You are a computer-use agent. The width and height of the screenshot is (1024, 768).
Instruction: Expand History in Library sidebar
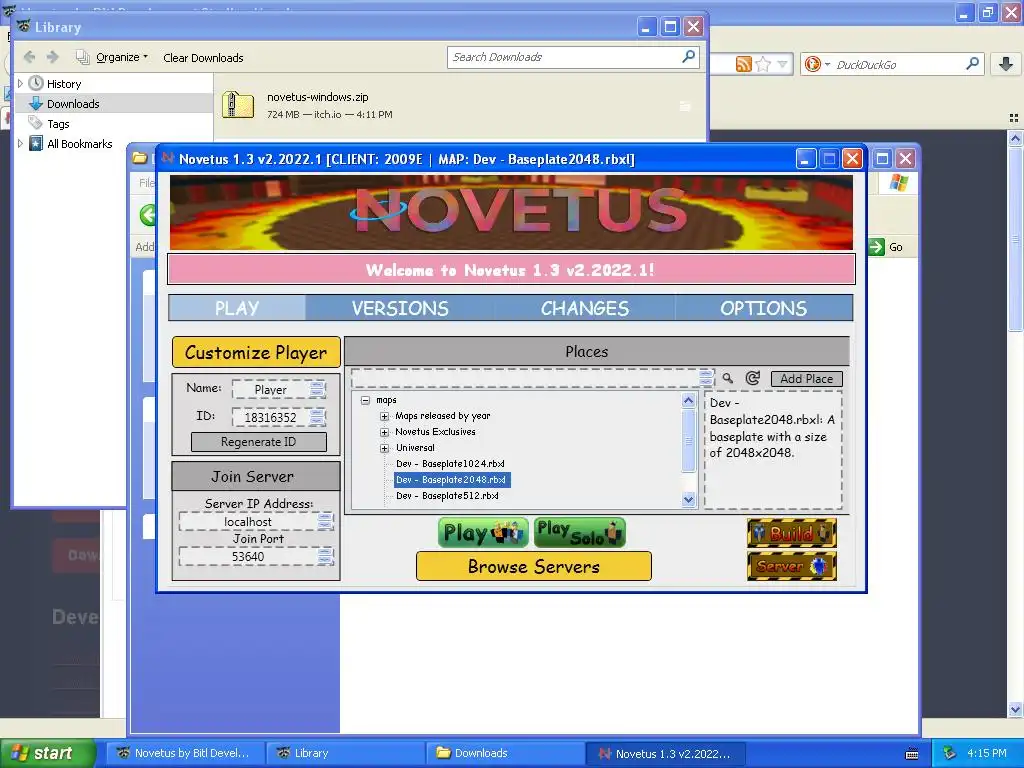click(x=20, y=84)
